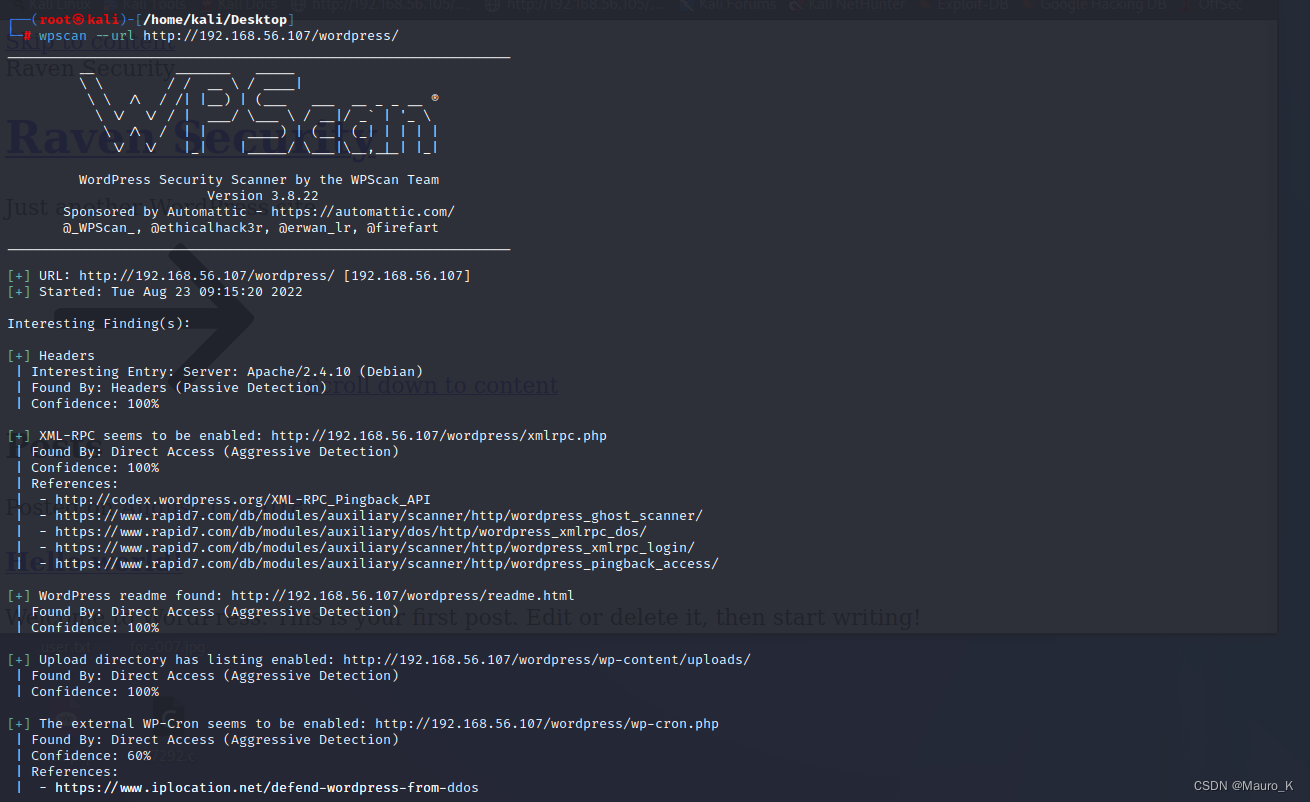Open the wp-cron.php URL
The height and width of the screenshot is (802, 1310).
pyautogui.click(x=547, y=724)
